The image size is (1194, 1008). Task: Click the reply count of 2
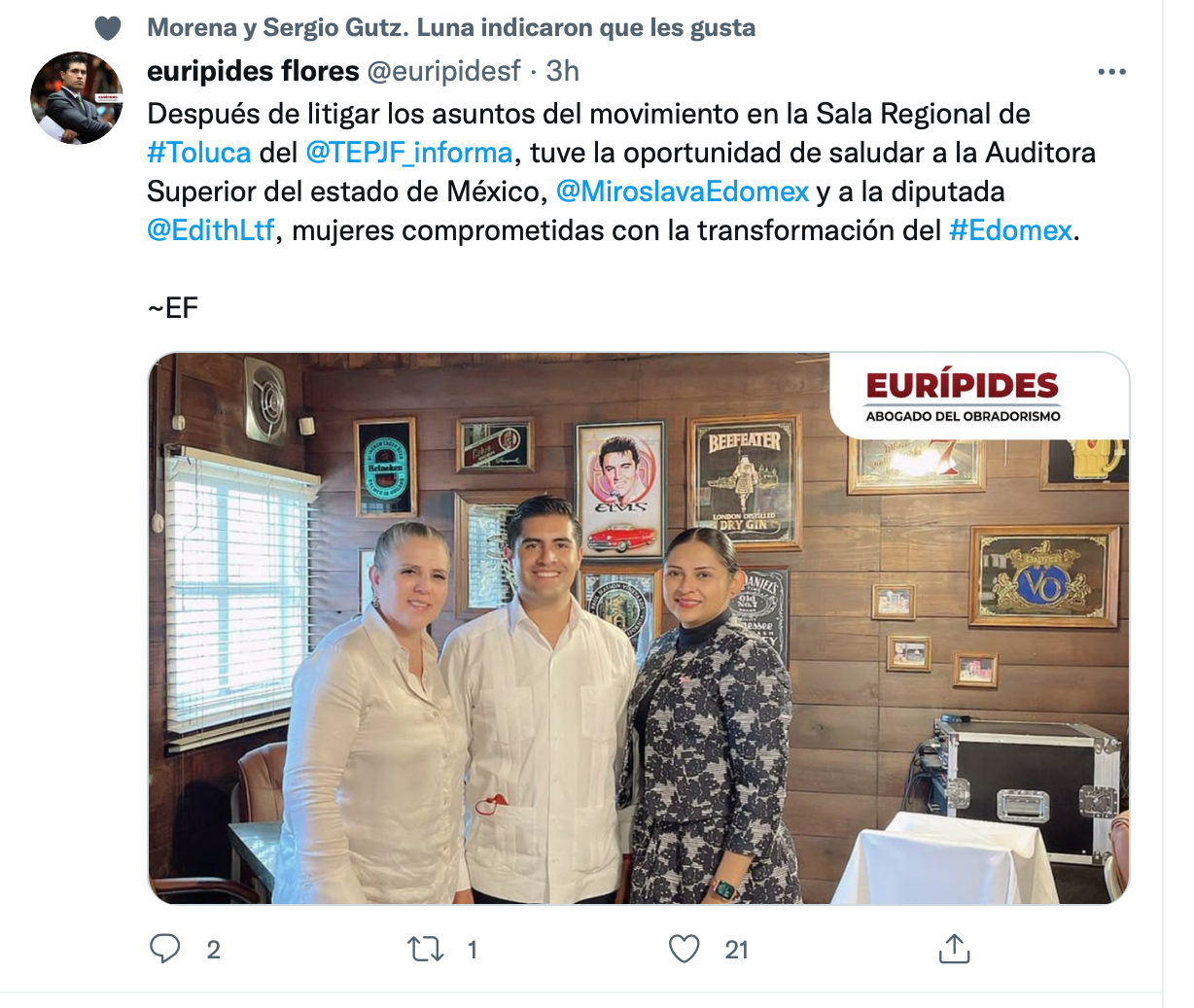[214, 950]
